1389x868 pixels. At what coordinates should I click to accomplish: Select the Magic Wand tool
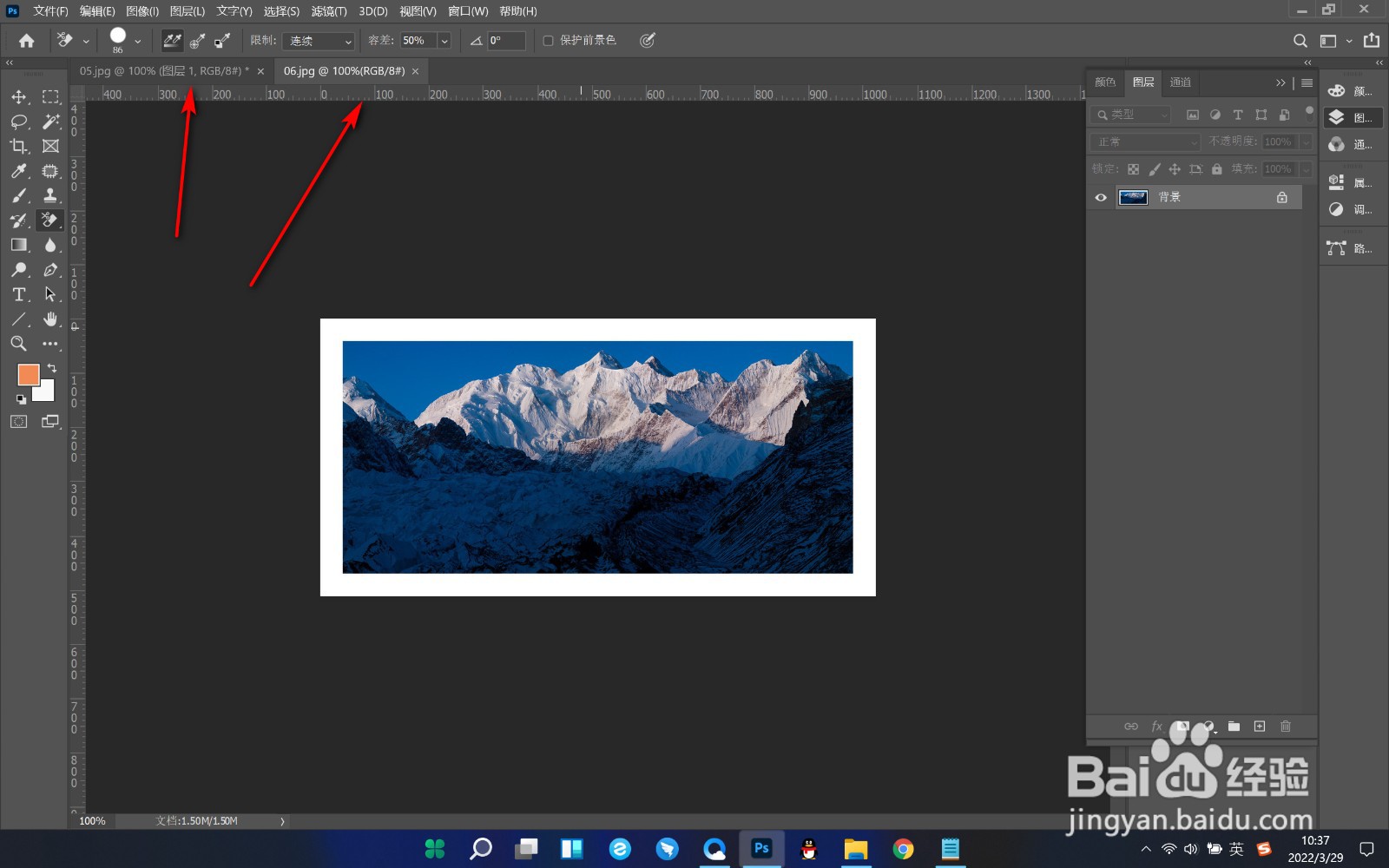click(x=51, y=122)
